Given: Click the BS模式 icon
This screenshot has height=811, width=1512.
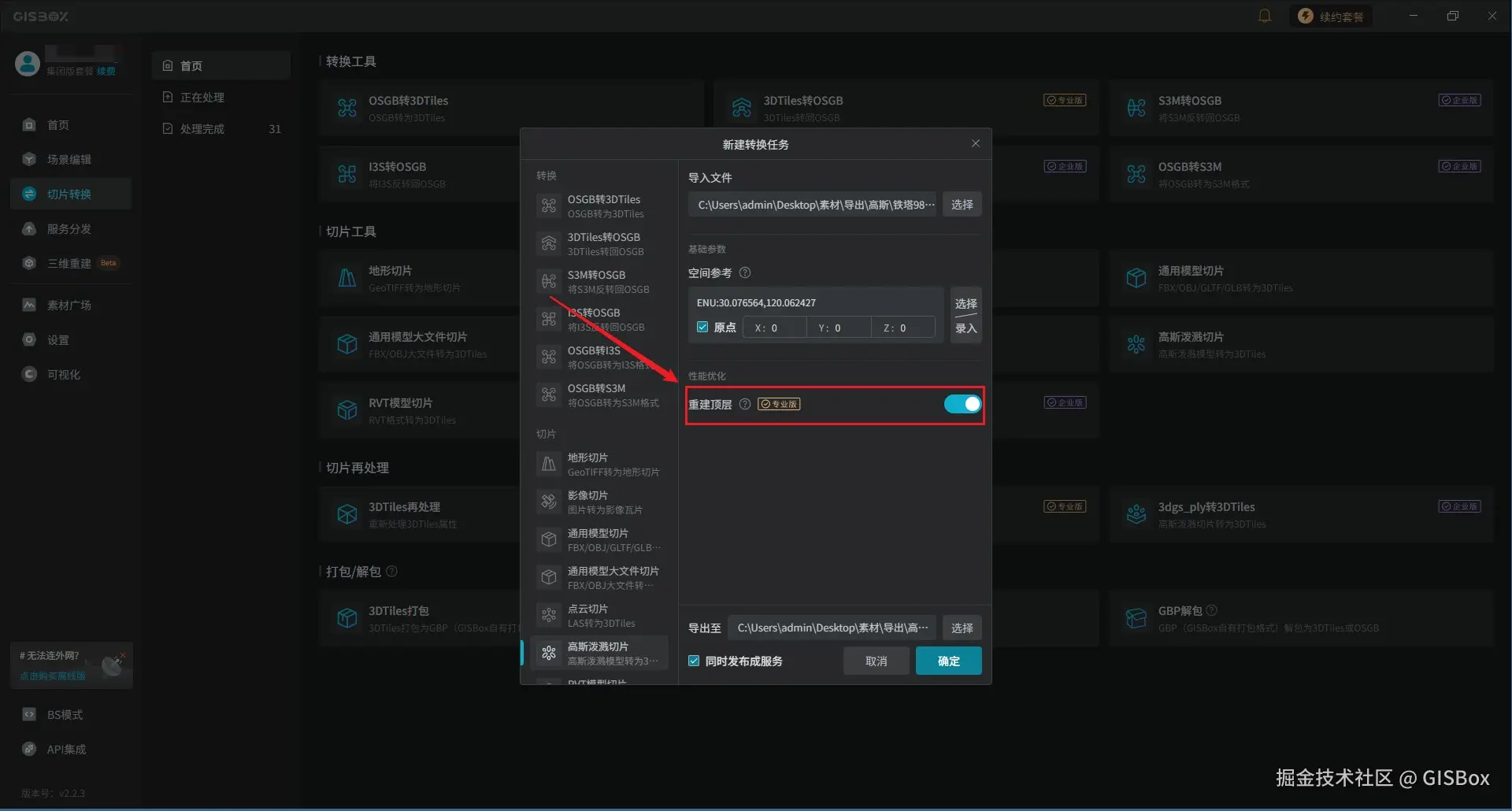Looking at the screenshot, I should 29,714.
